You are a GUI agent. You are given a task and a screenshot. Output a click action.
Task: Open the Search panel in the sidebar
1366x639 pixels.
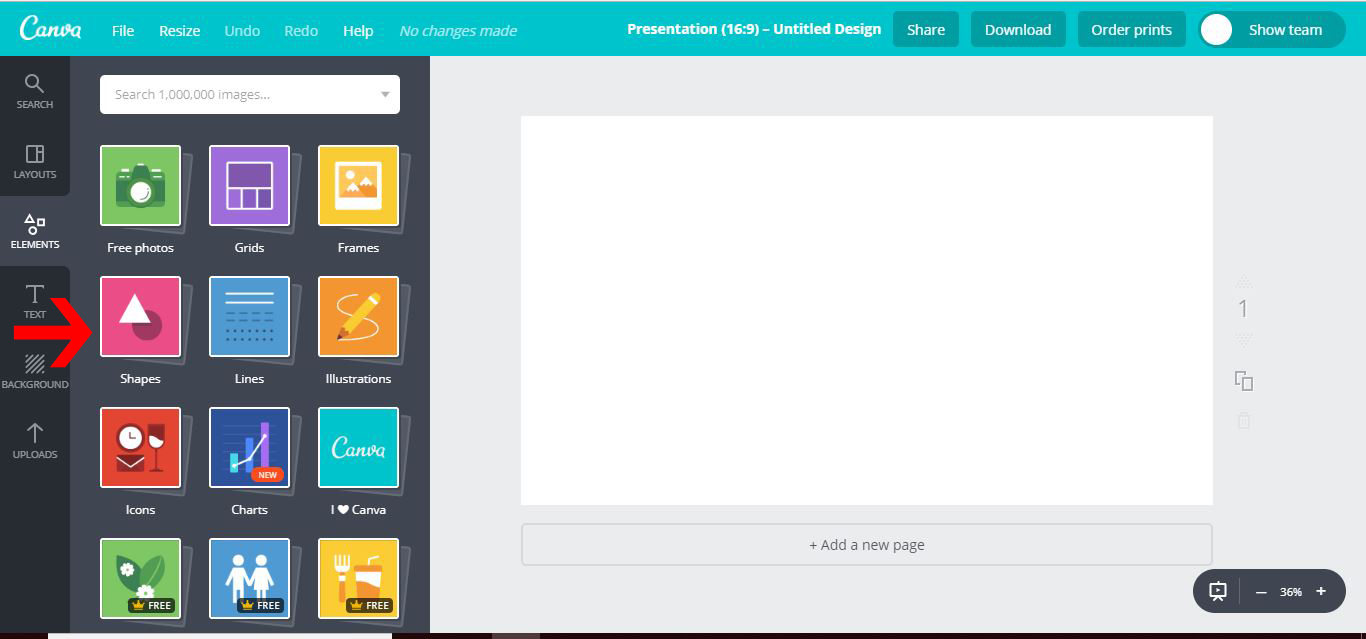point(34,92)
